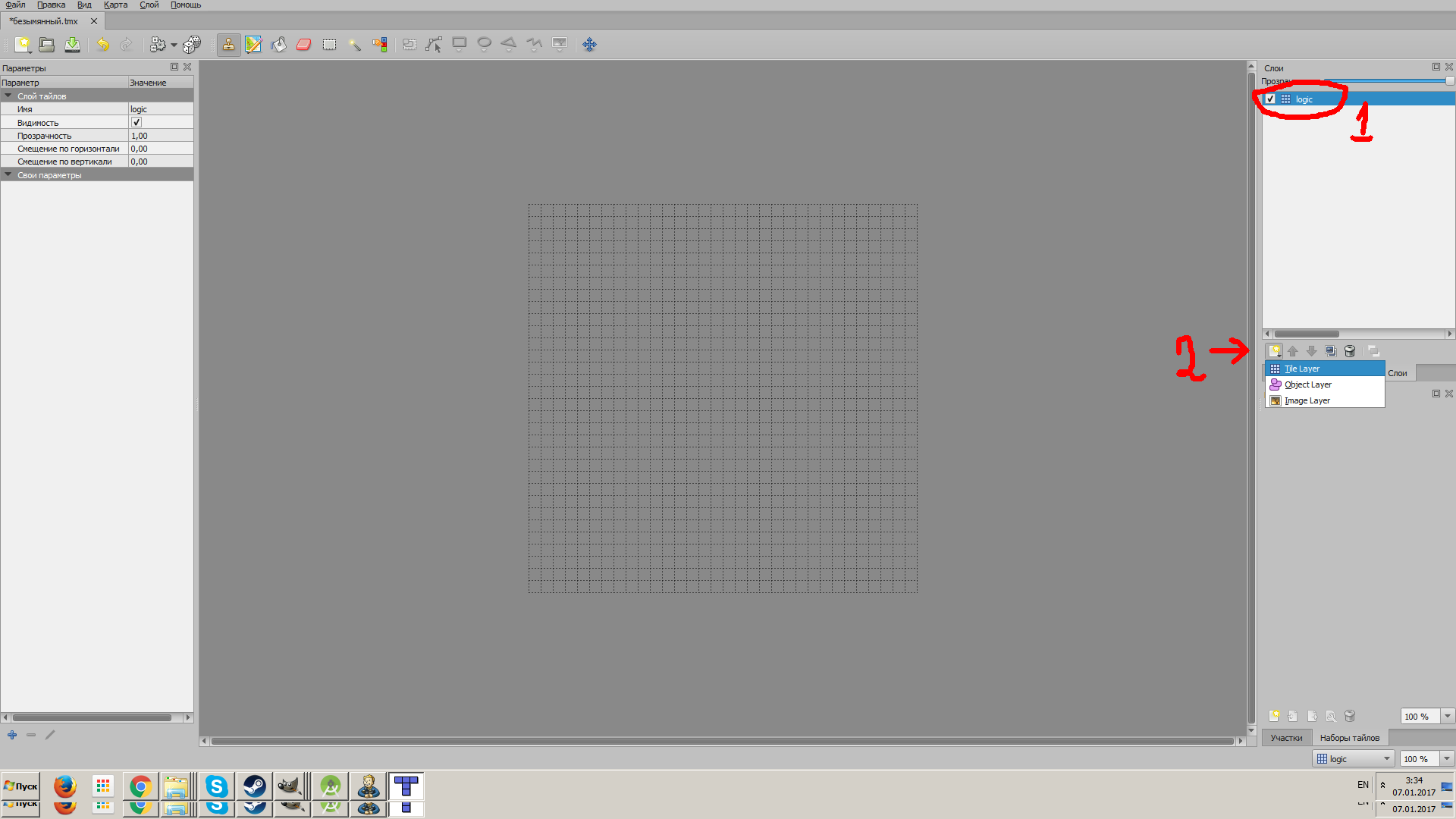Choose Object Layer from the menu
Screen dimensions: 1456x819
click(x=1307, y=384)
